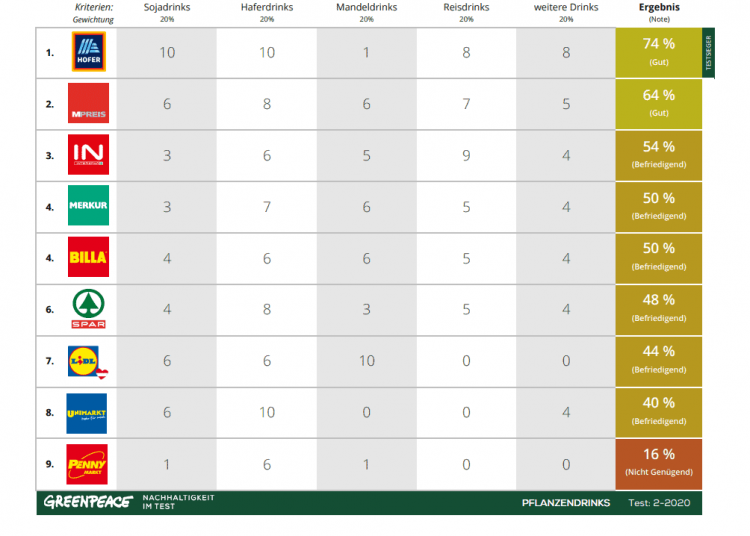Click the Reisdrinks column header
Screen dimensions: 750x536
point(466,7)
